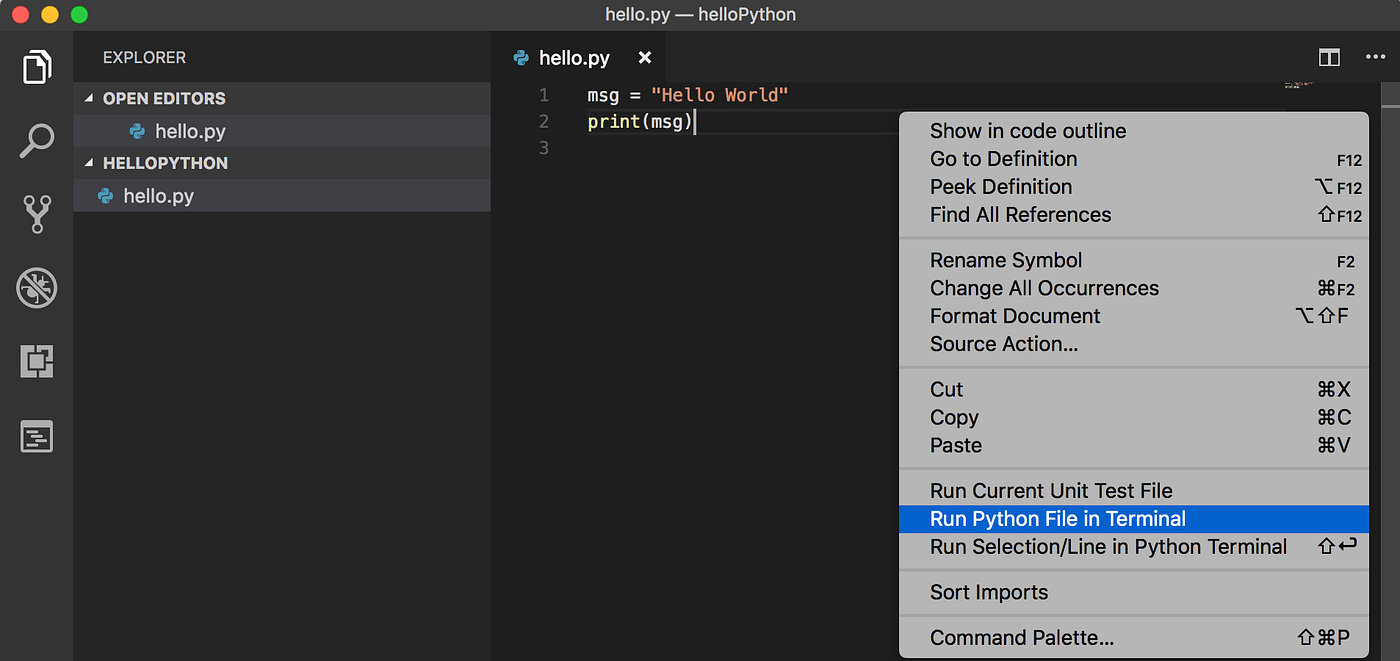Screen dimensions: 1400x661
Task: Open the Extensions view icon
Action: coord(37,361)
